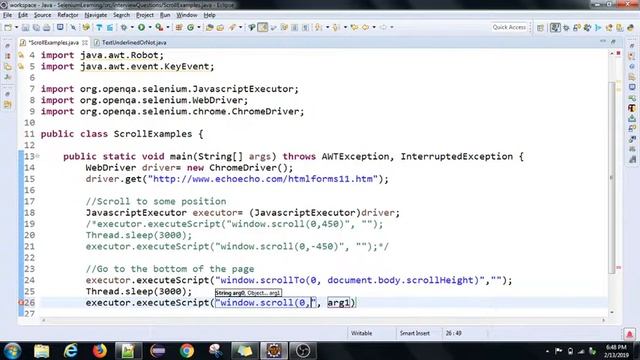Click the editor vertical scrollbar thumb
The height and width of the screenshot is (360, 640).
pos(611,178)
